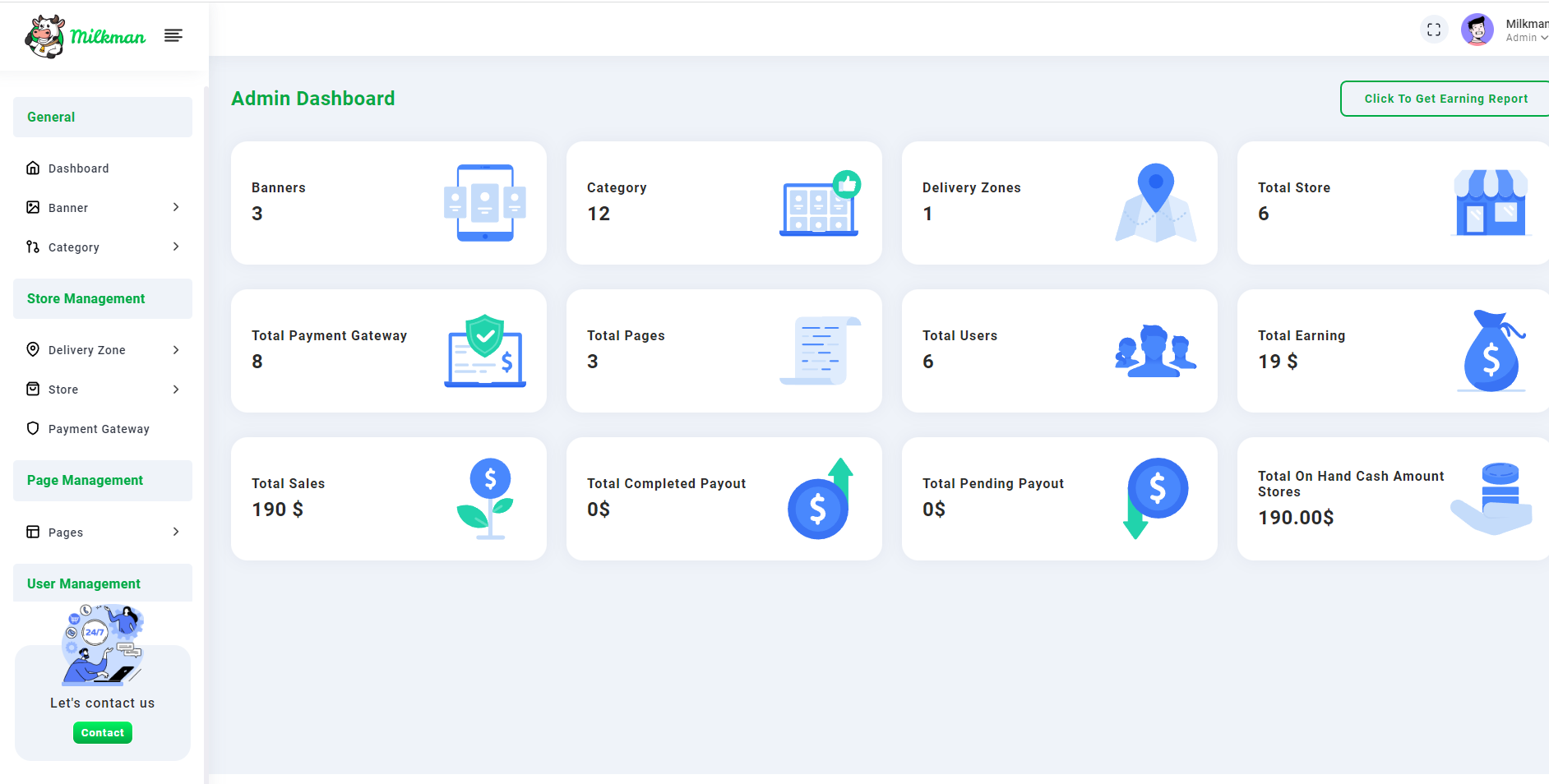Click the Payment Gateway shield icon in sidebar
The image size is (1549, 784).
[x=33, y=428]
